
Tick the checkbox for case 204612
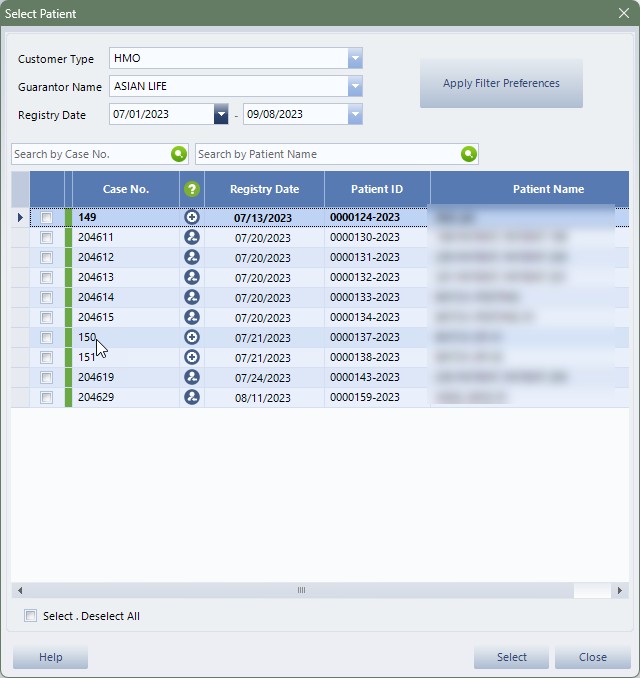(x=46, y=257)
